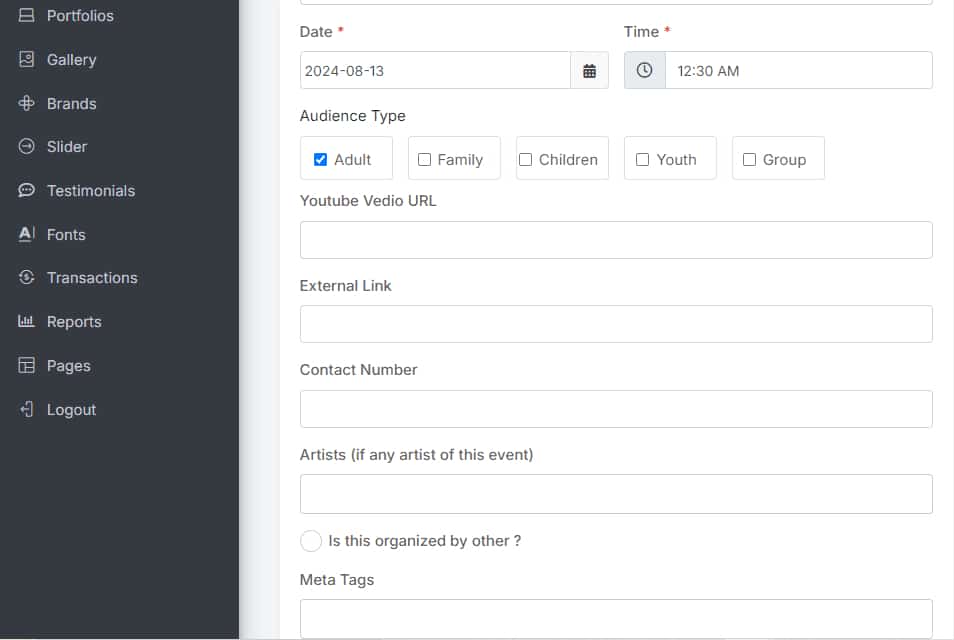Open the Slider section from the sidebar
Viewport: 954px width, 640px height.
(x=67, y=147)
